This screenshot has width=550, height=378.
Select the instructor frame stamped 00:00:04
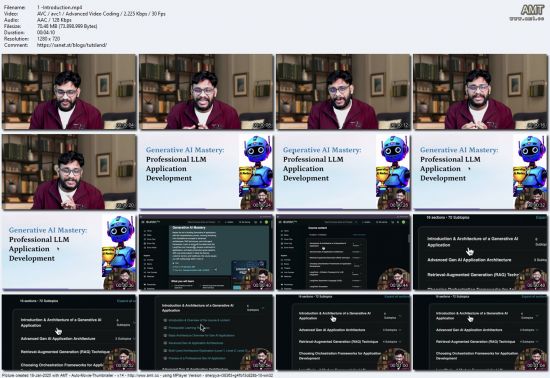click(69, 92)
